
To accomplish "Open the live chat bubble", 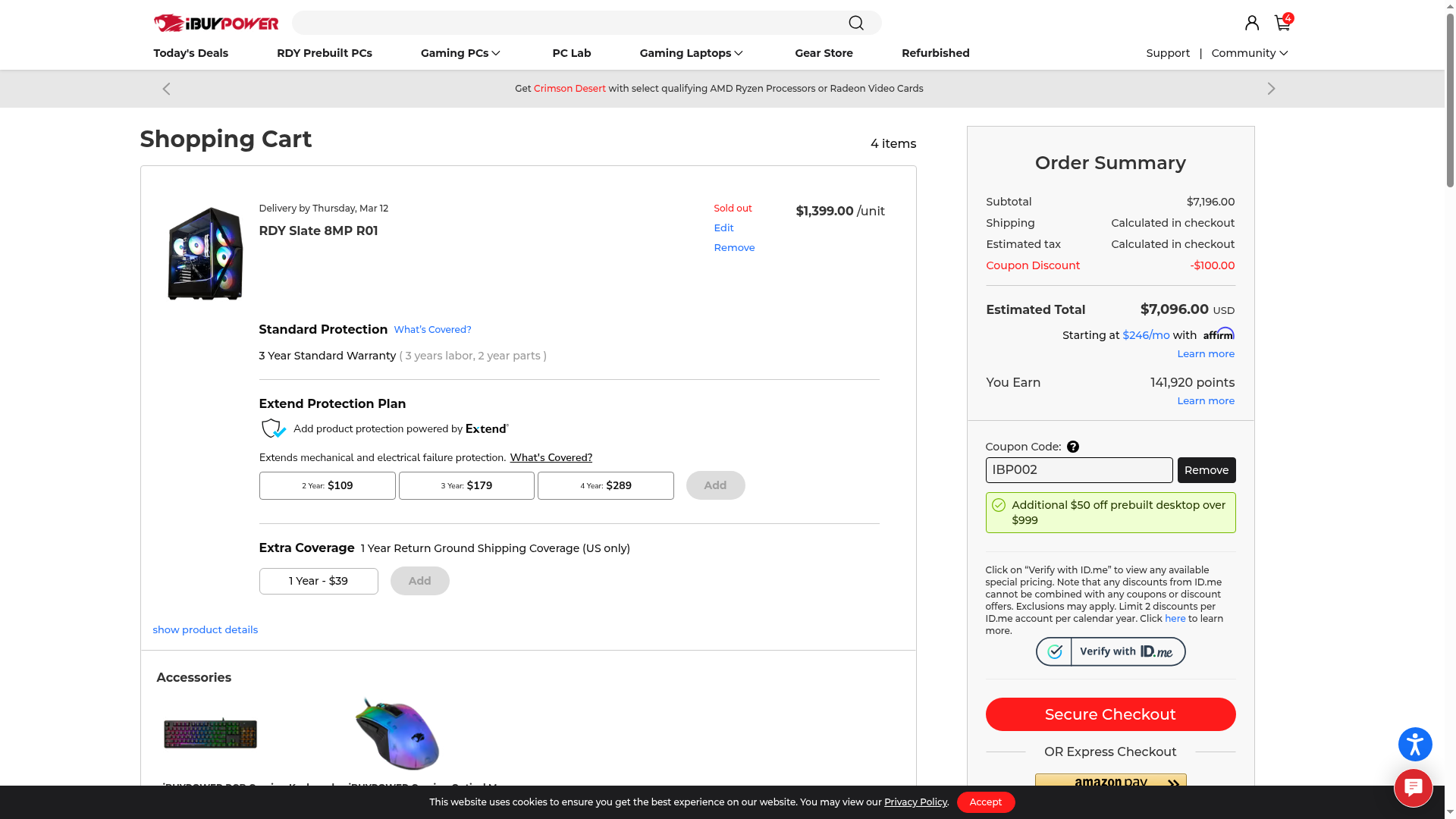I will [1413, 788].
